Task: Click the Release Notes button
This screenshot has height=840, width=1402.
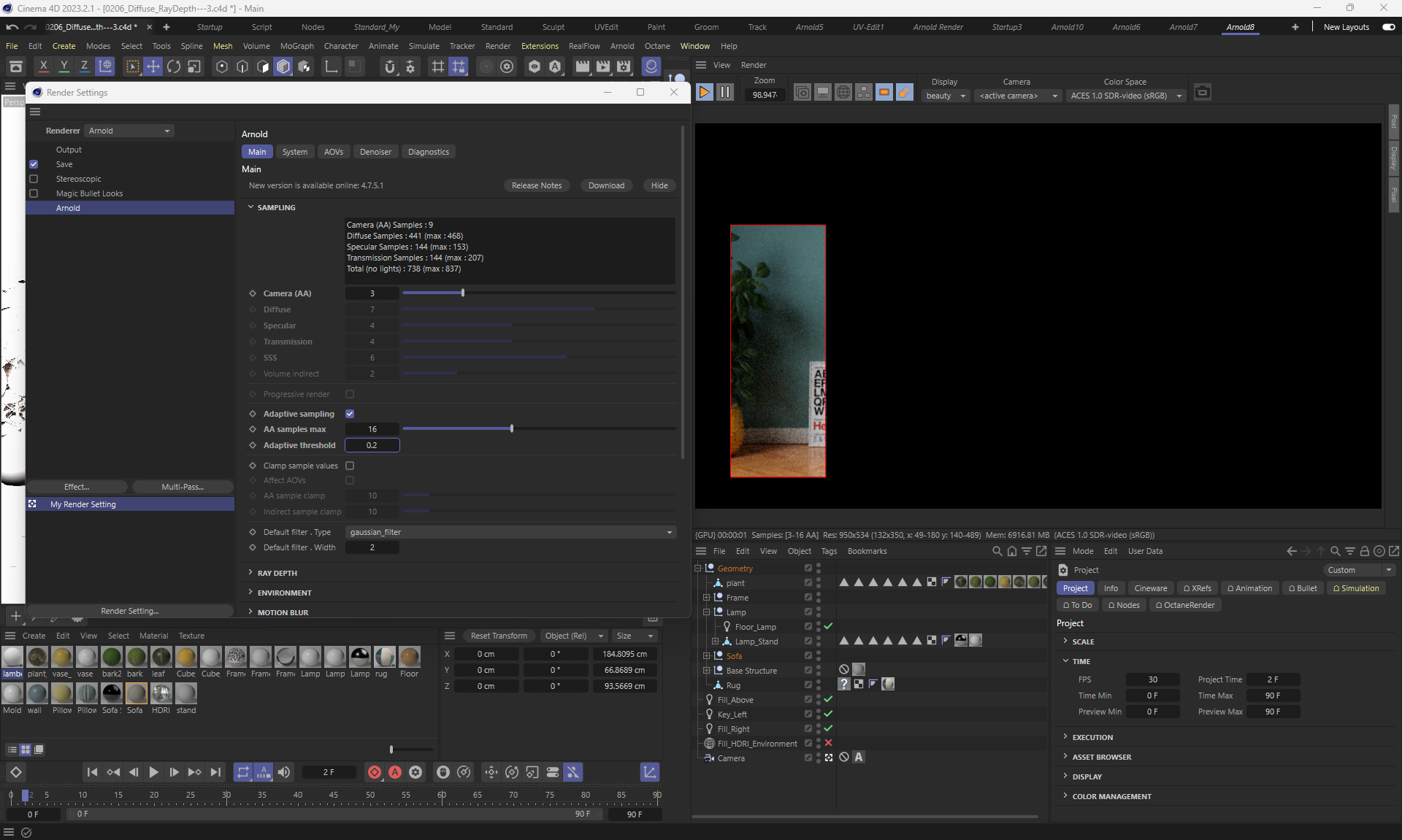Action: (x=536, y=185)
